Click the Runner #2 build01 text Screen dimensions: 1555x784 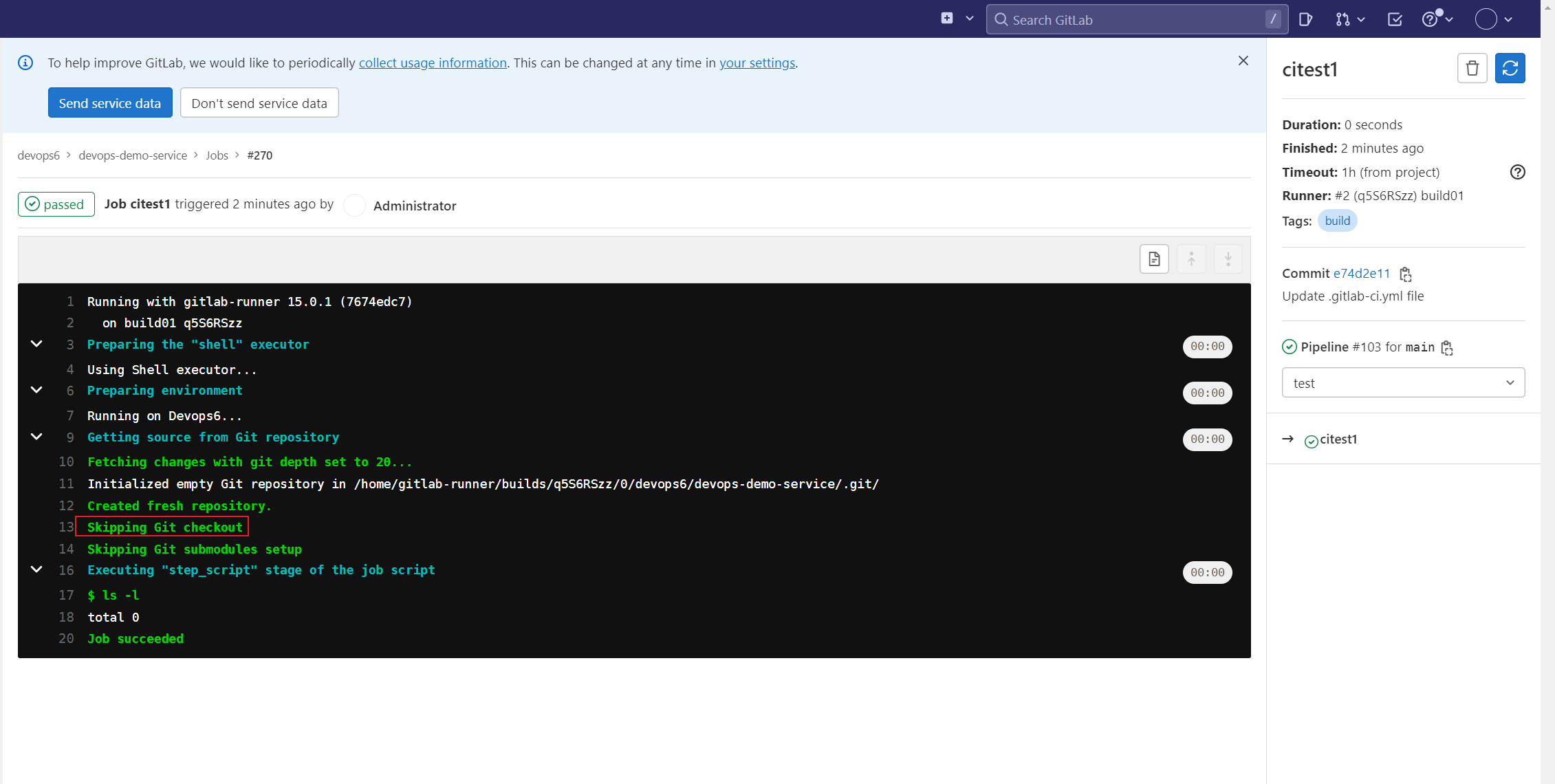1399,195
